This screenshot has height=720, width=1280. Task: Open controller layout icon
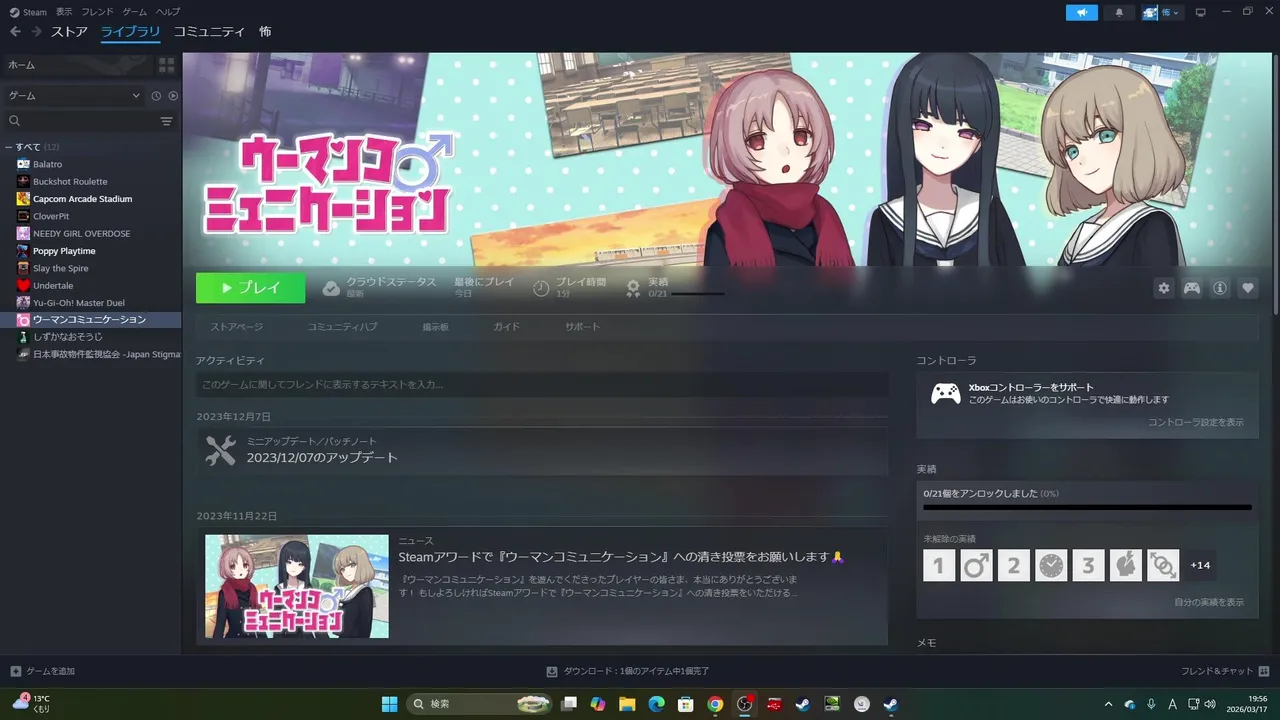click(1192, 288)
